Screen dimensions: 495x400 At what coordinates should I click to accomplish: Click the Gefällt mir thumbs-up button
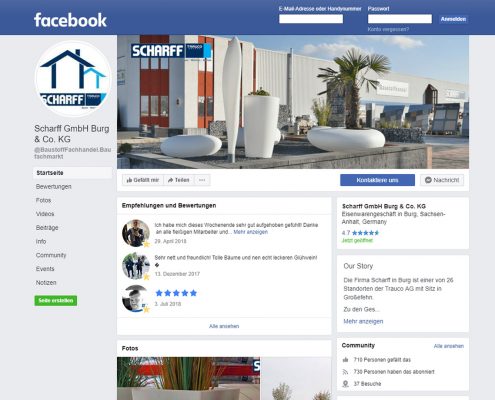(143, 180)
